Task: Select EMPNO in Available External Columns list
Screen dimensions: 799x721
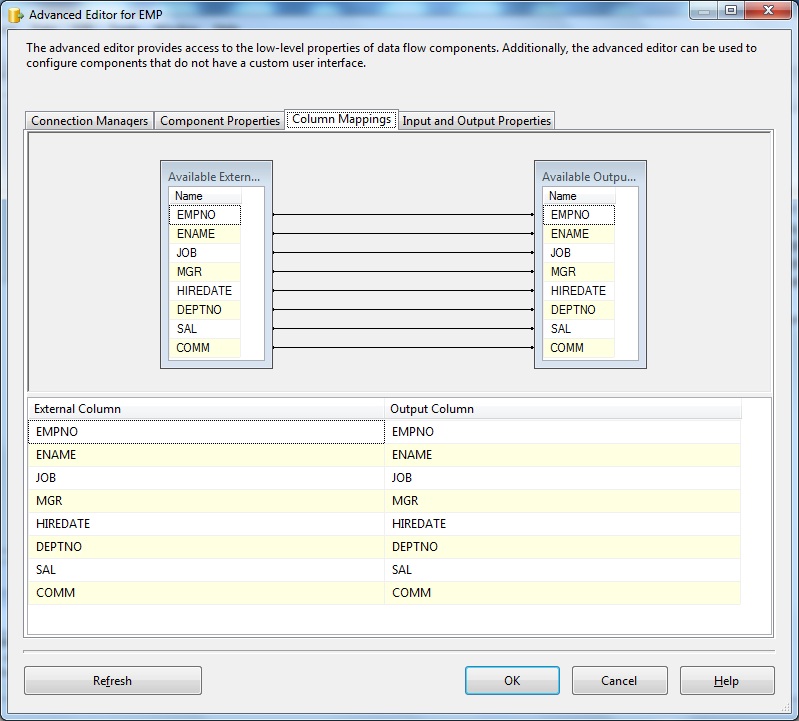Action: click(205, 215)
